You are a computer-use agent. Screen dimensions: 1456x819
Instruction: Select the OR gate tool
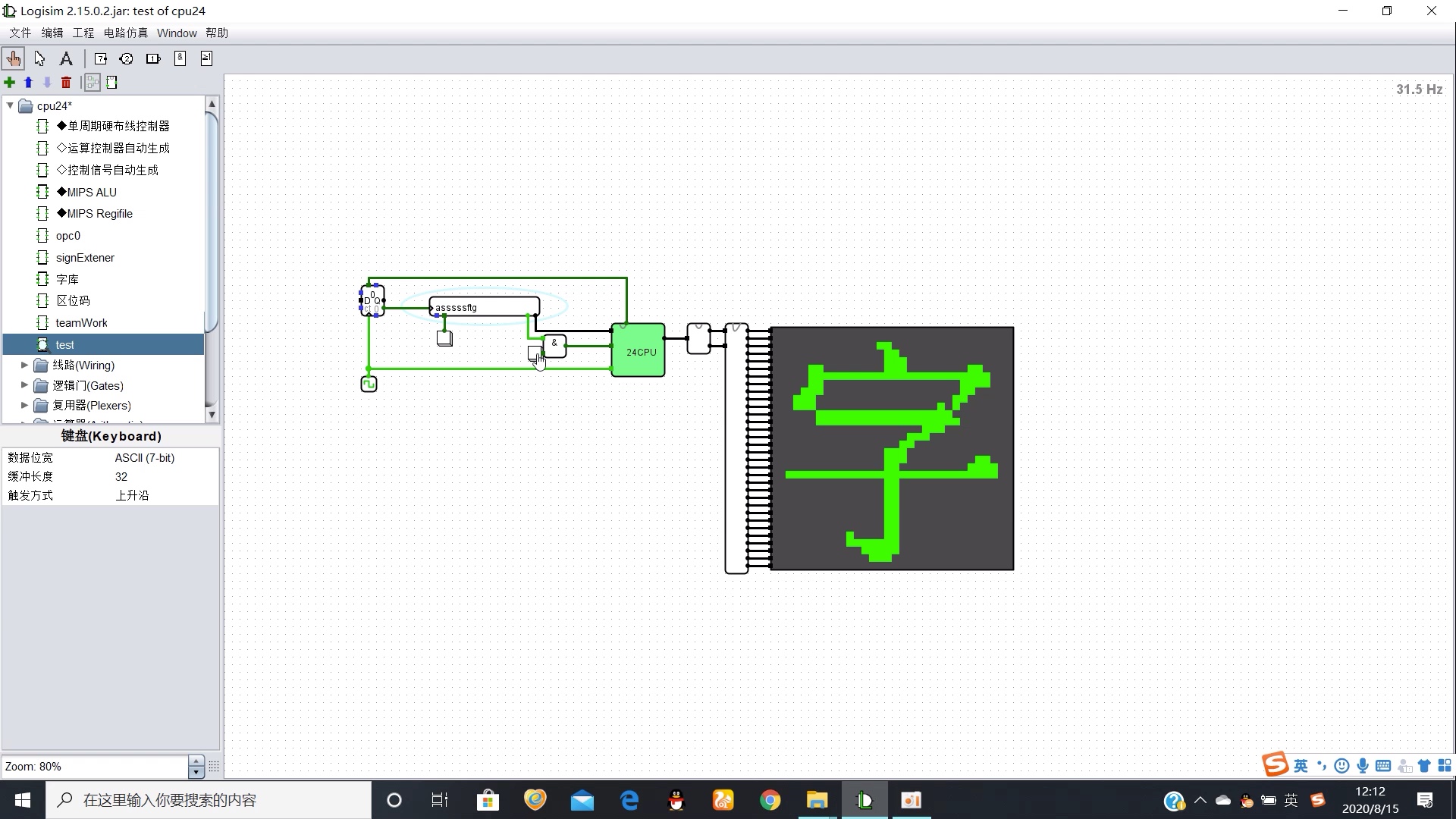pos(206,58)
